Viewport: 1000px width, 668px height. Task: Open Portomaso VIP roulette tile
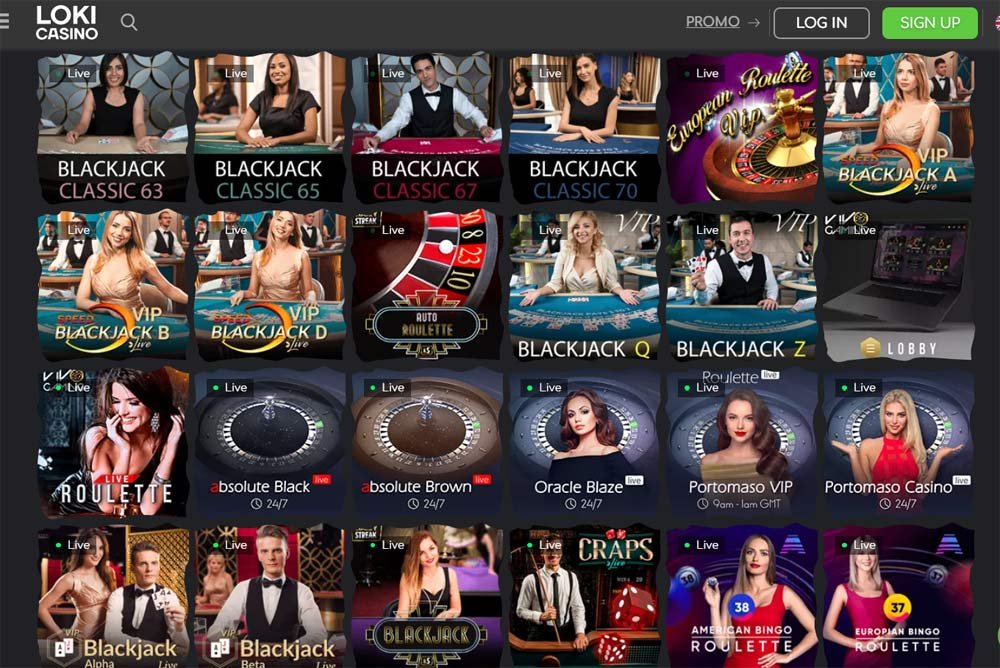click(741, 442)
